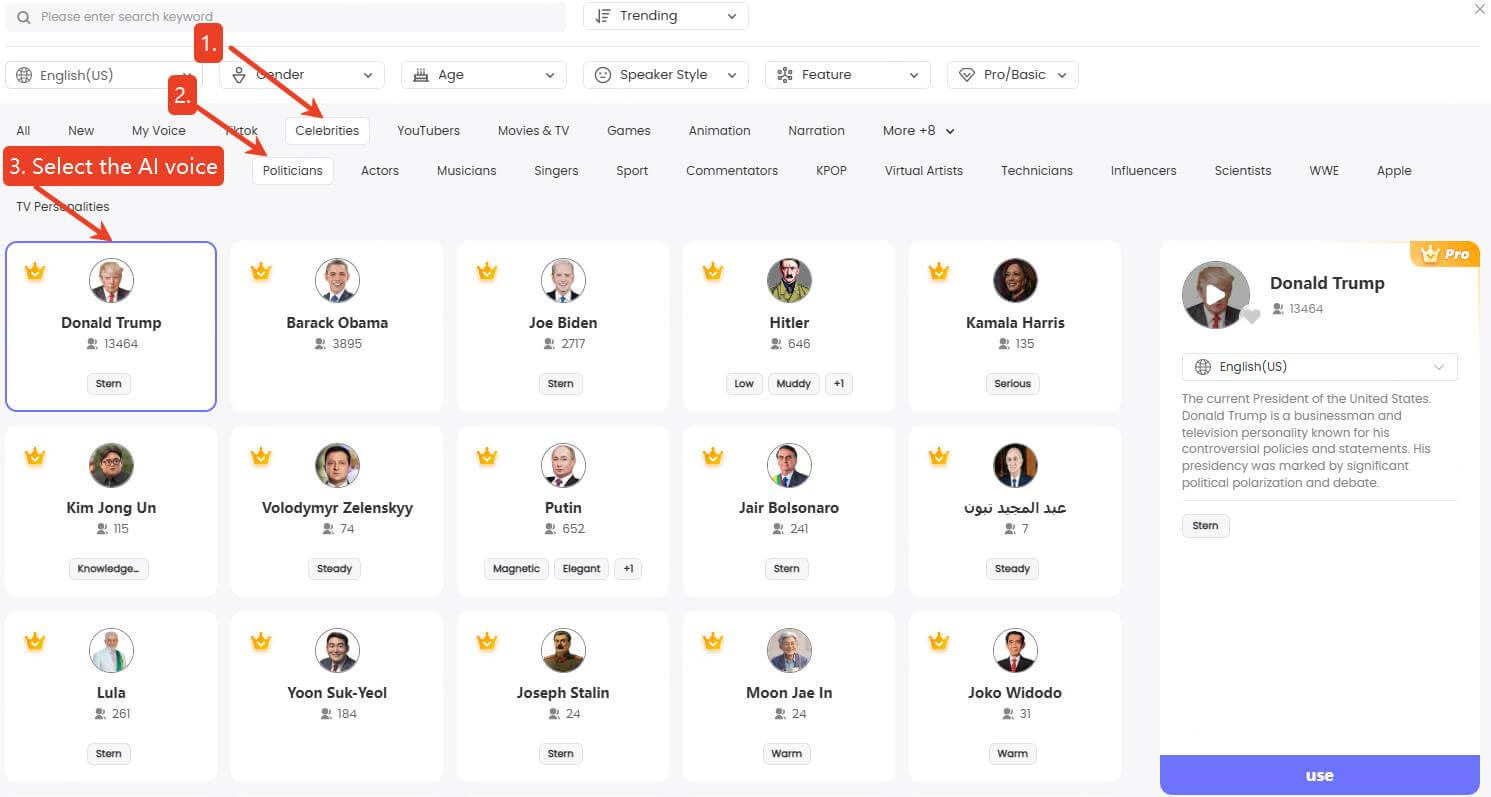Click the user count icon under Hitler
The height and width of the screenshot is (797, 1491).
(x=774, y=344)
